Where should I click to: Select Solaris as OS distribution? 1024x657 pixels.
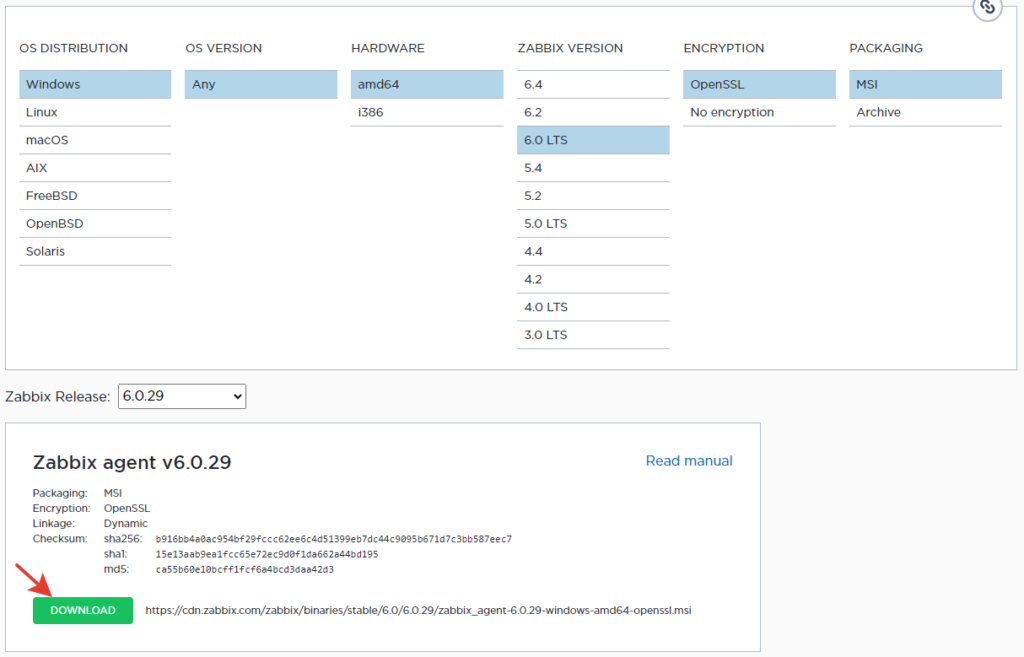tap(95, 251)
